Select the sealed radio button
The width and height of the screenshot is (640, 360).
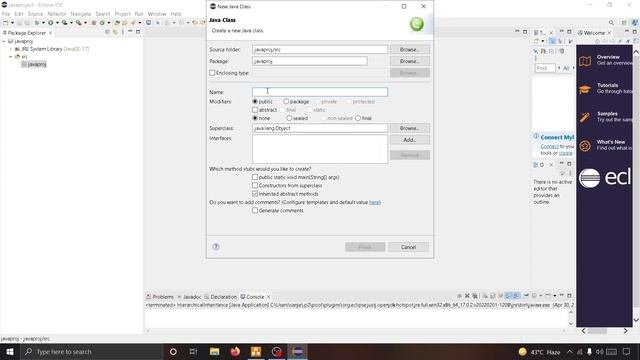coord(289,118)
